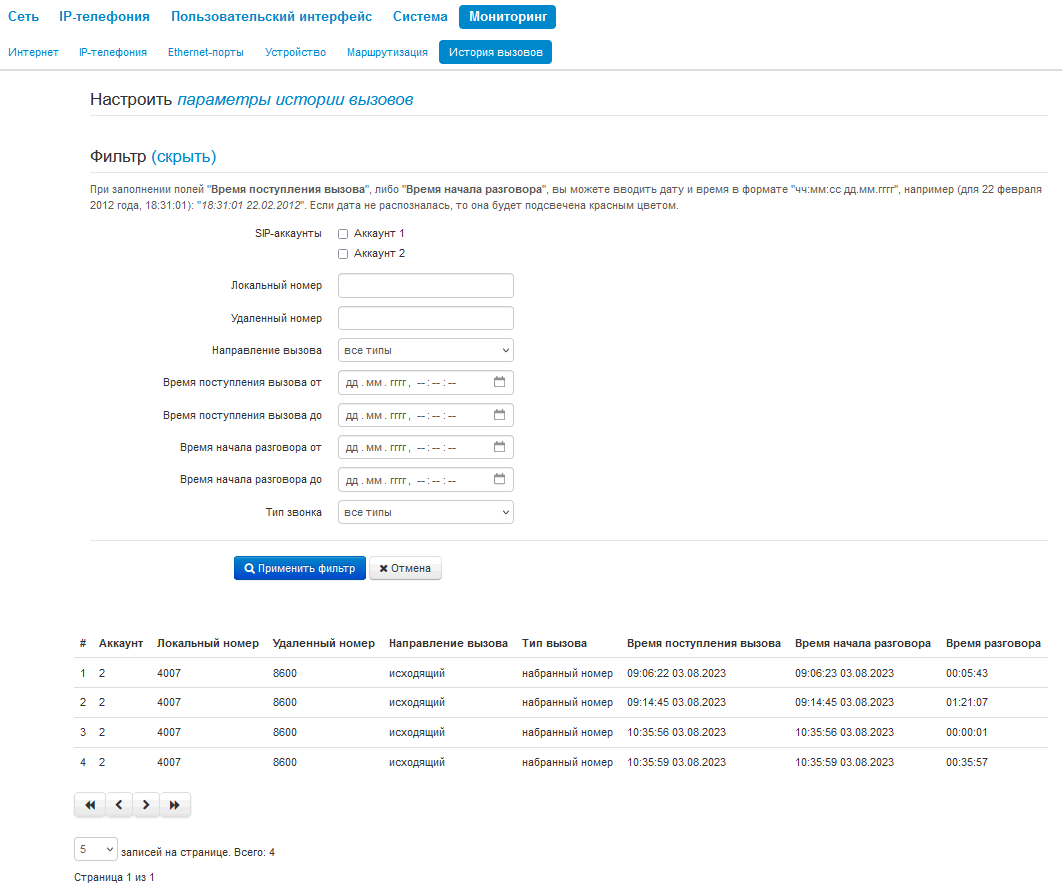Open параметры истории вызовов link
1062x895 pixels.
pyautogui.click(x=295, y=100)
